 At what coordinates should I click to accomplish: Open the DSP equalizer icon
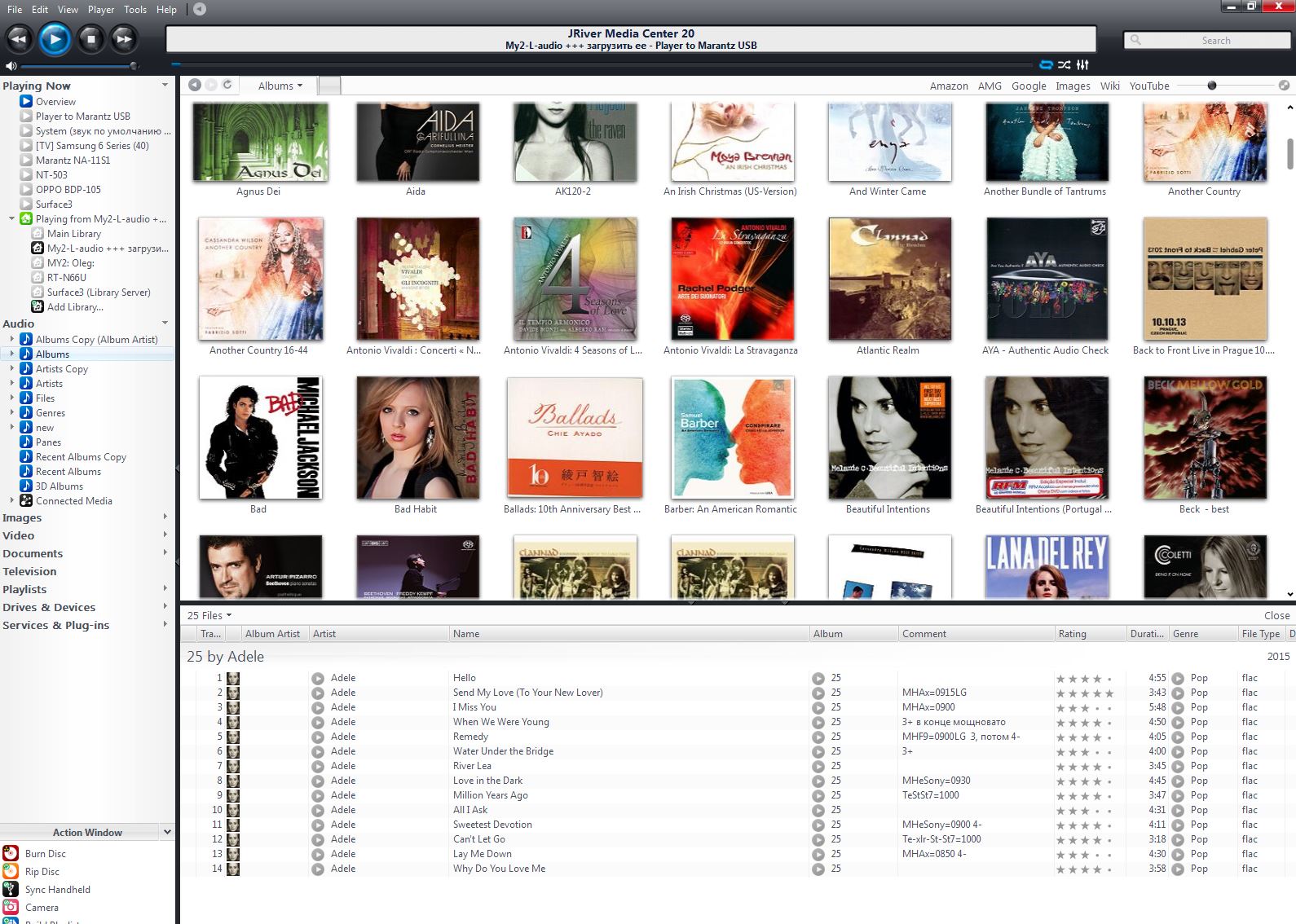click(x=1082, y=65)
